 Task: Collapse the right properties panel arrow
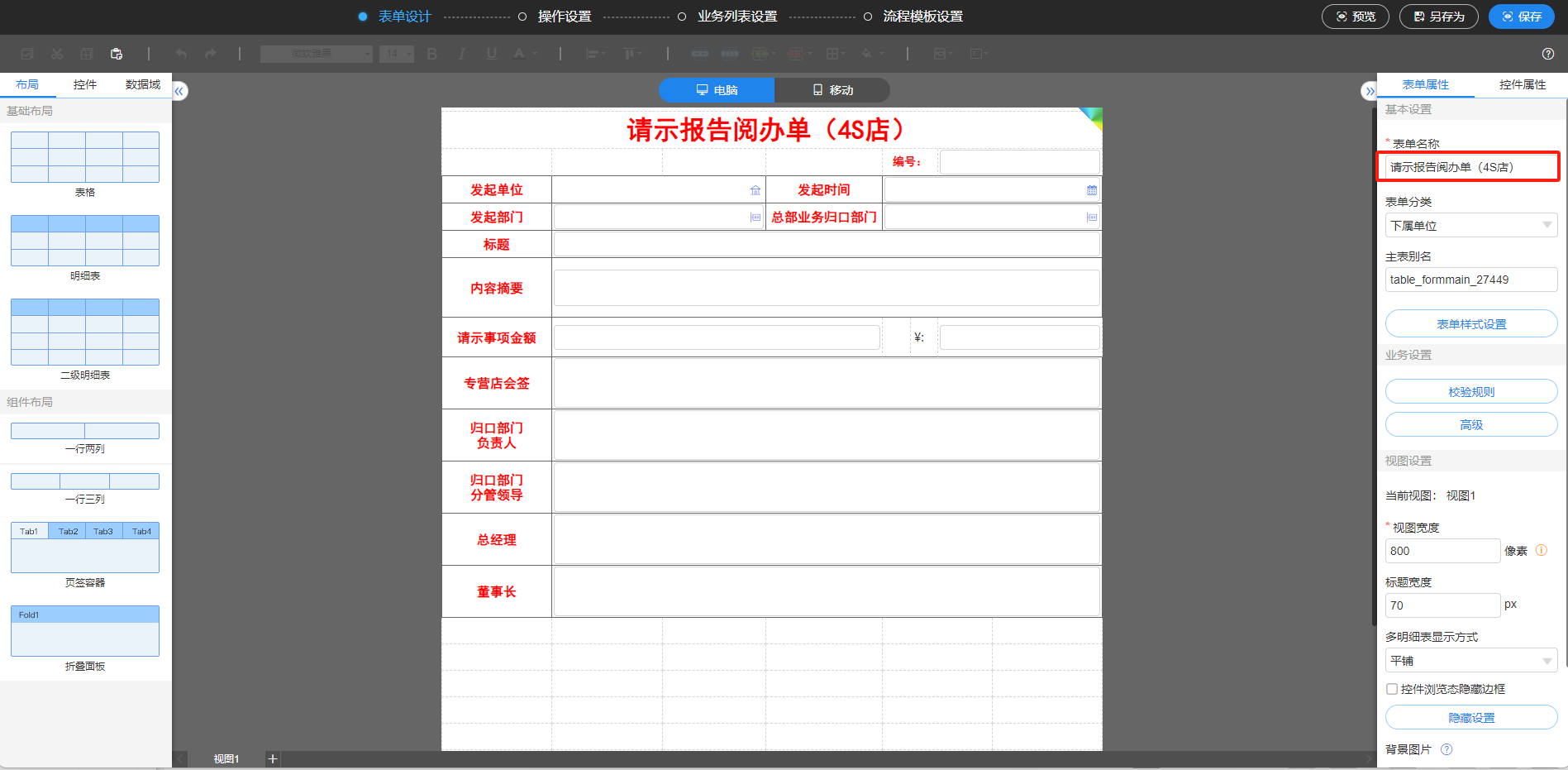[x=1369, y=91]
